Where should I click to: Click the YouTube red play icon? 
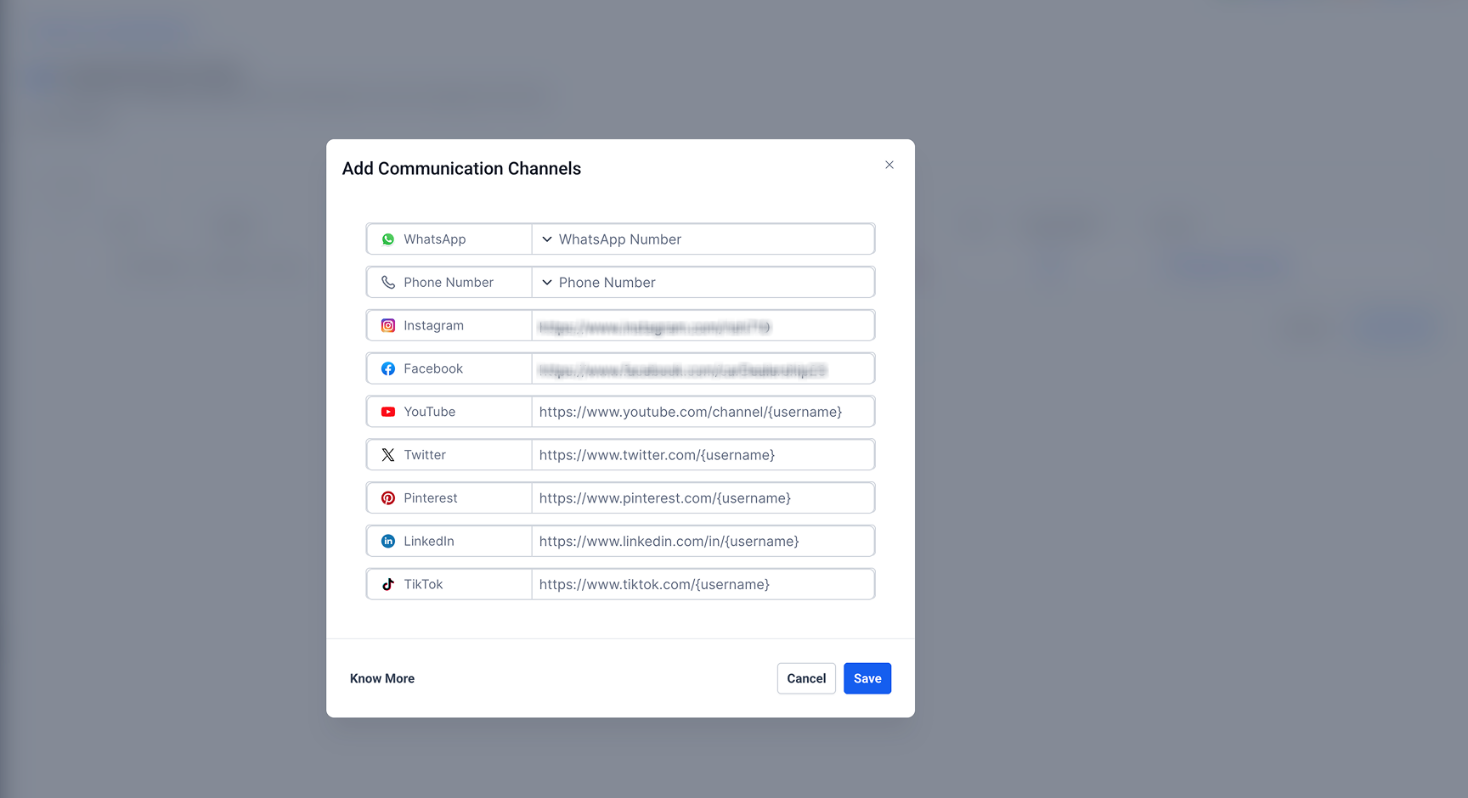point(388,411)
